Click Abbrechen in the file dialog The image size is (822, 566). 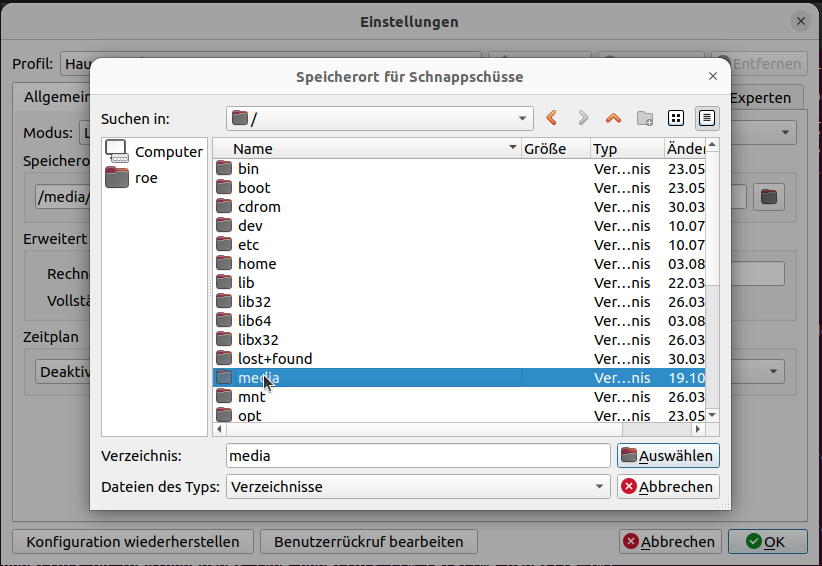pos(668,487)
